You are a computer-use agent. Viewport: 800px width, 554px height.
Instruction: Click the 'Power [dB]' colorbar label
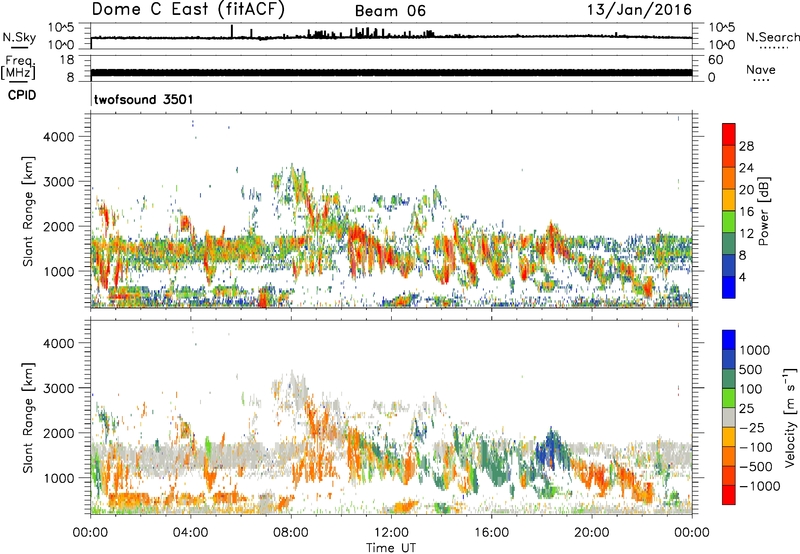pyautogui.click(x=763, y=211)
